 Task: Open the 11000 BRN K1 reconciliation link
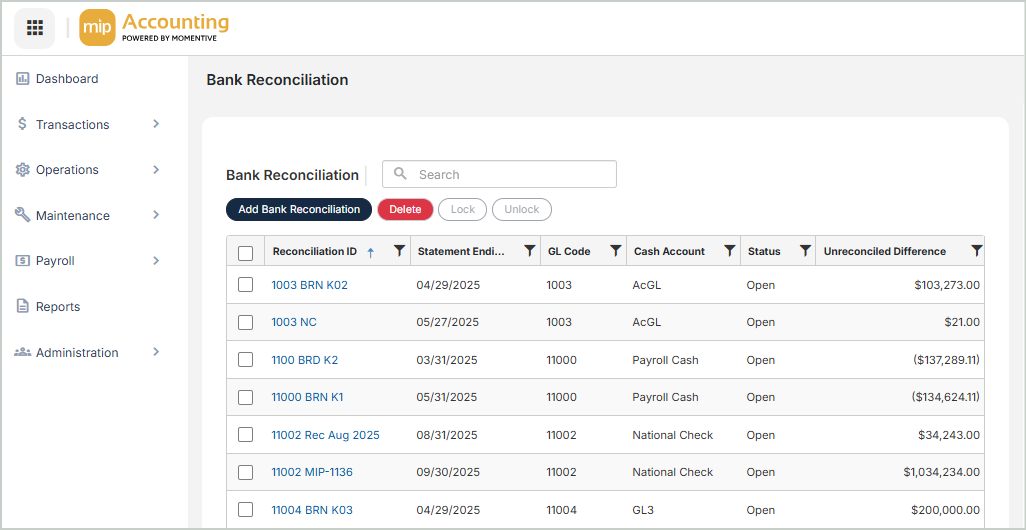coord(307,397)
